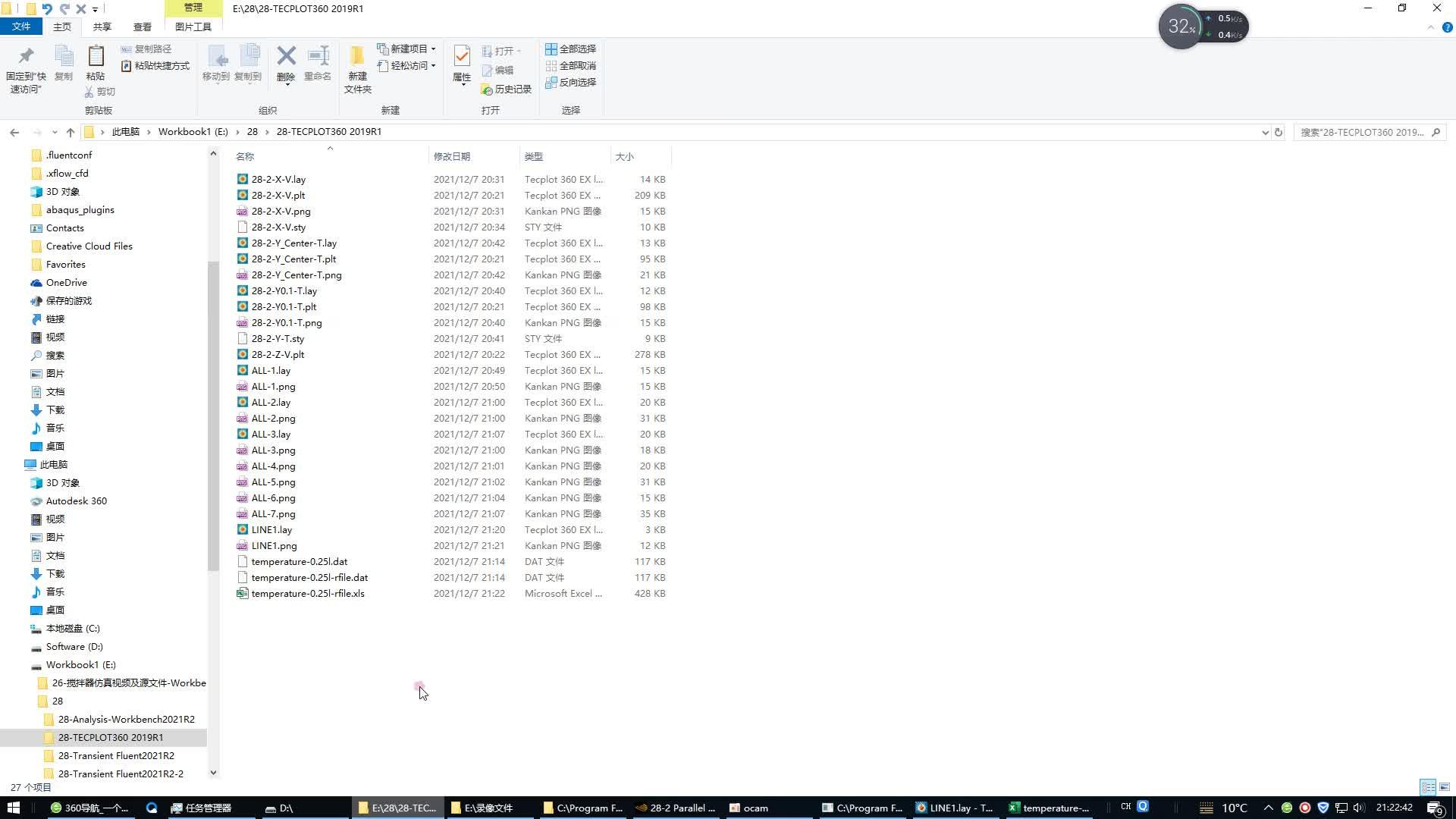Click Invert Selection in ribbon
Image resolution: width=1456 pixels, height=819 pixels.
570,83
